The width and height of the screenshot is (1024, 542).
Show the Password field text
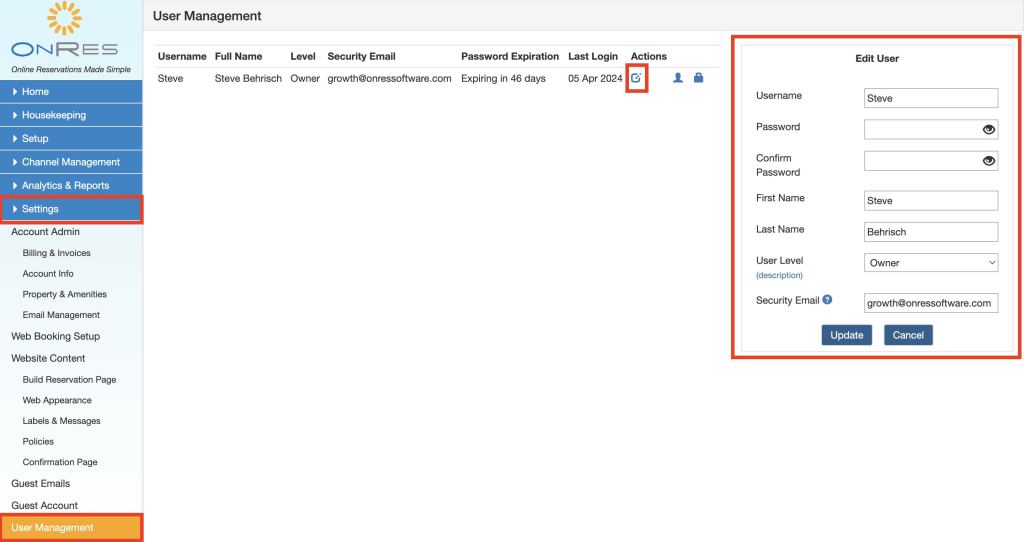pyautogui.click(x=989, y=129)
